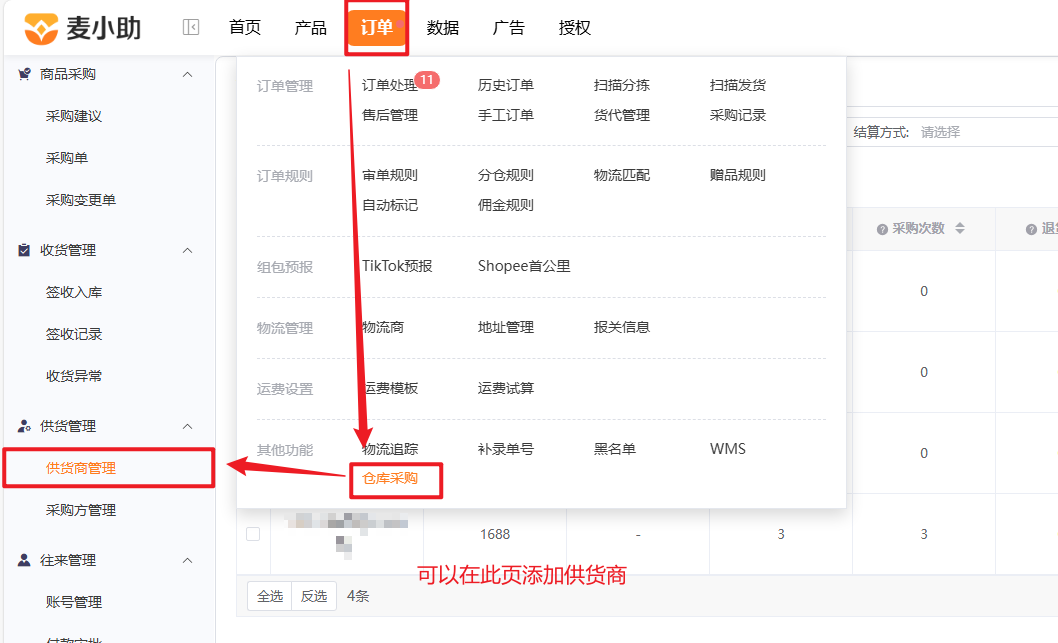Collapse the 往来管理 section chevron

(x=188, y=560)
